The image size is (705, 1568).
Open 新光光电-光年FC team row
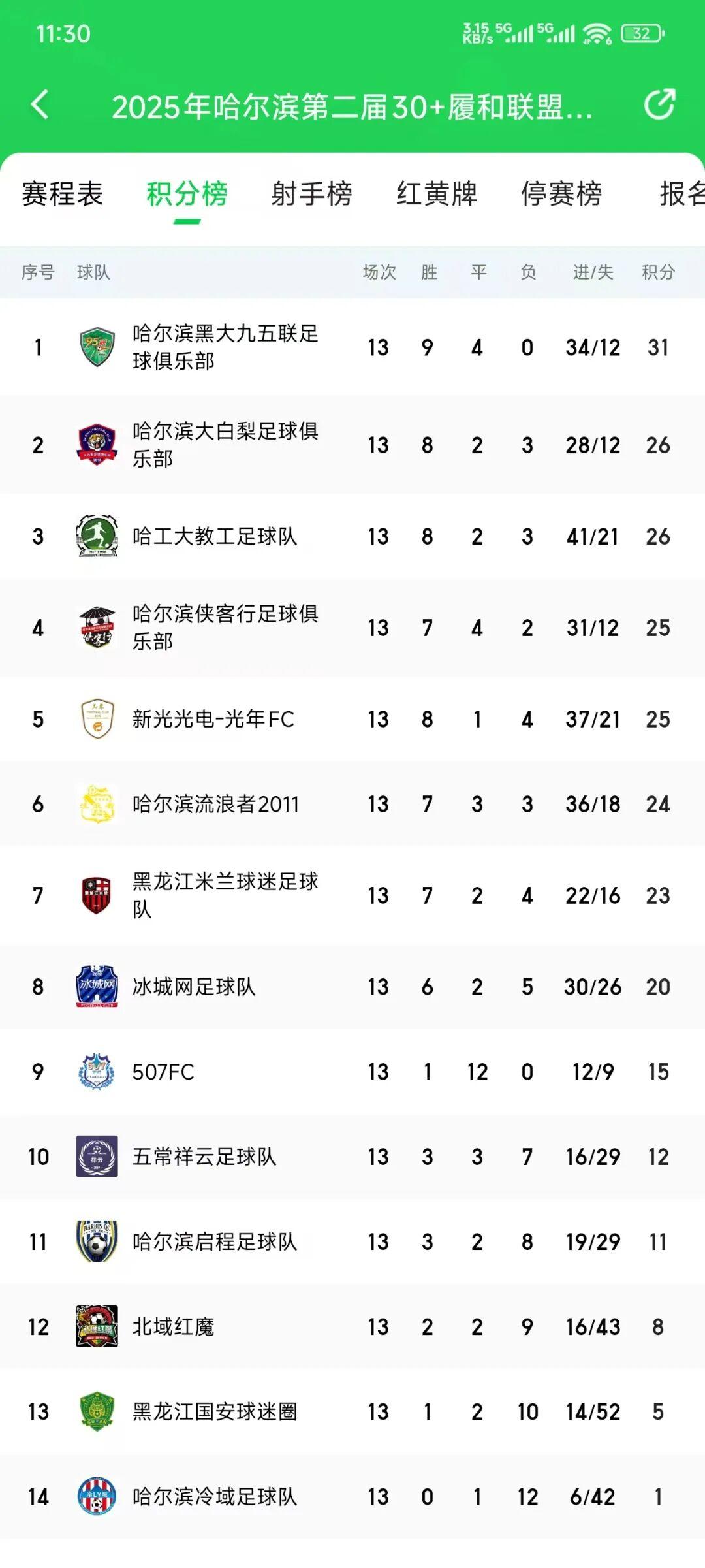(x=352, y=719)
